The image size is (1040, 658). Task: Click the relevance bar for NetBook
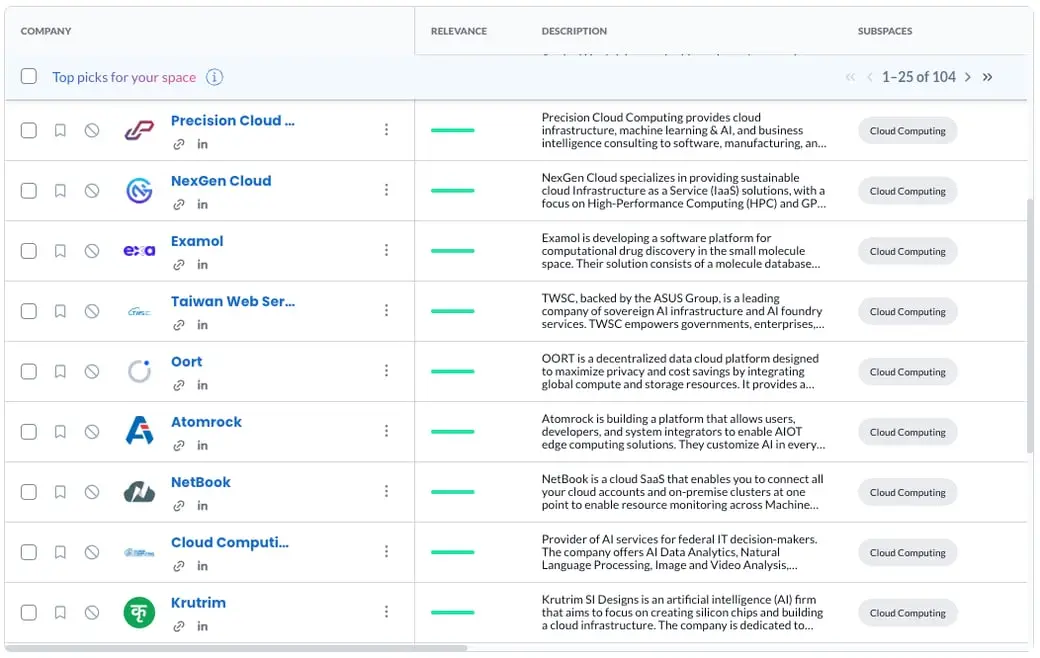[452, 492]
